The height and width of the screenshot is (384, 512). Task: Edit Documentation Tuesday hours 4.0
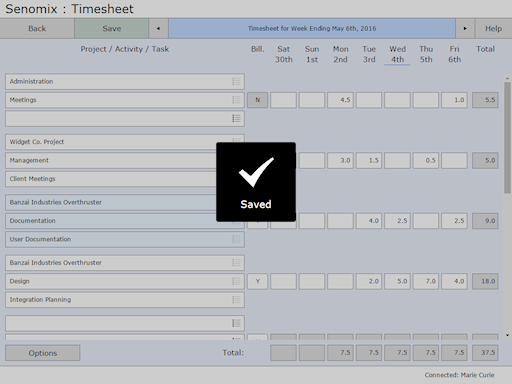[369, 221]
